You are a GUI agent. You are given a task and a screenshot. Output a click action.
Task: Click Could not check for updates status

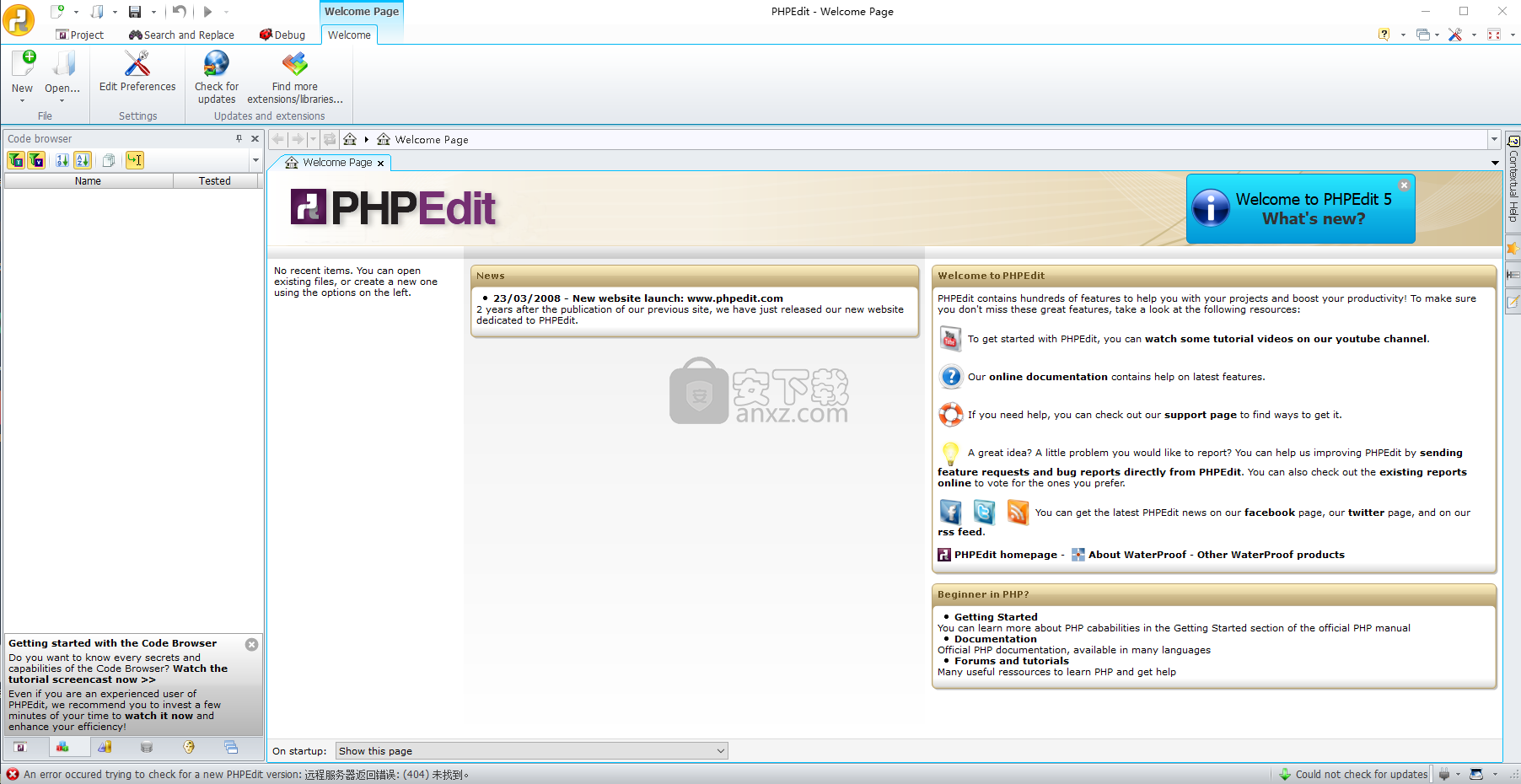[1353, 774]
